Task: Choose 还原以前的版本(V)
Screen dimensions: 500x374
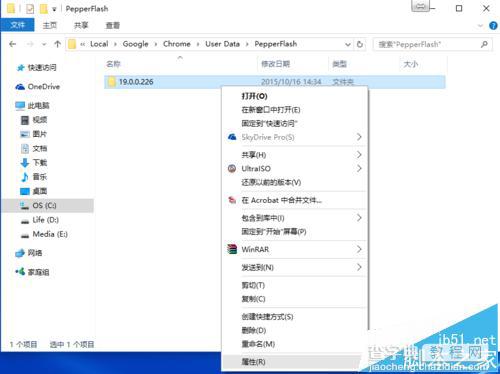Action: [295, 182]
